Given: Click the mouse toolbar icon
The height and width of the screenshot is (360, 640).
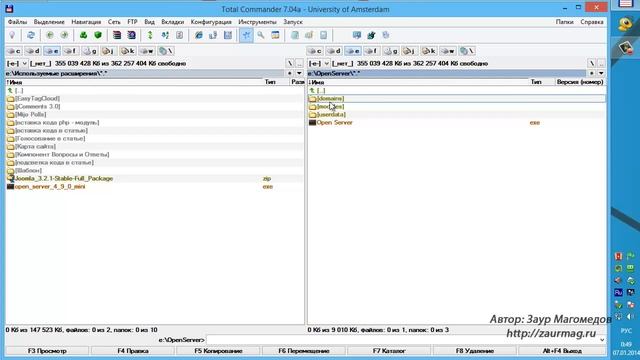Looking at the screenshot, I should click(x=386, y=35).
